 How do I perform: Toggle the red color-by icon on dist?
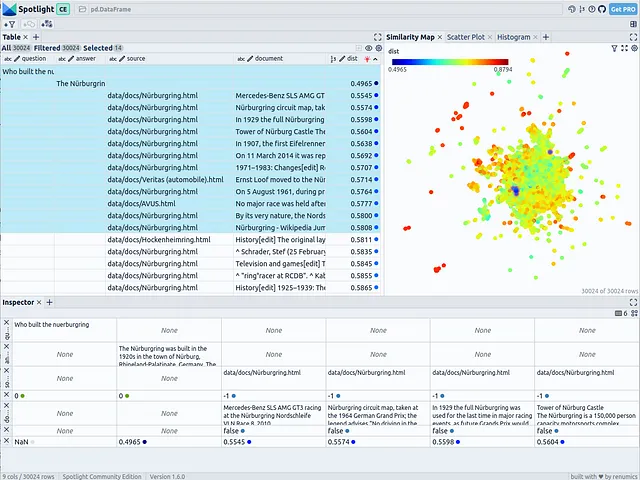(367, 59)
